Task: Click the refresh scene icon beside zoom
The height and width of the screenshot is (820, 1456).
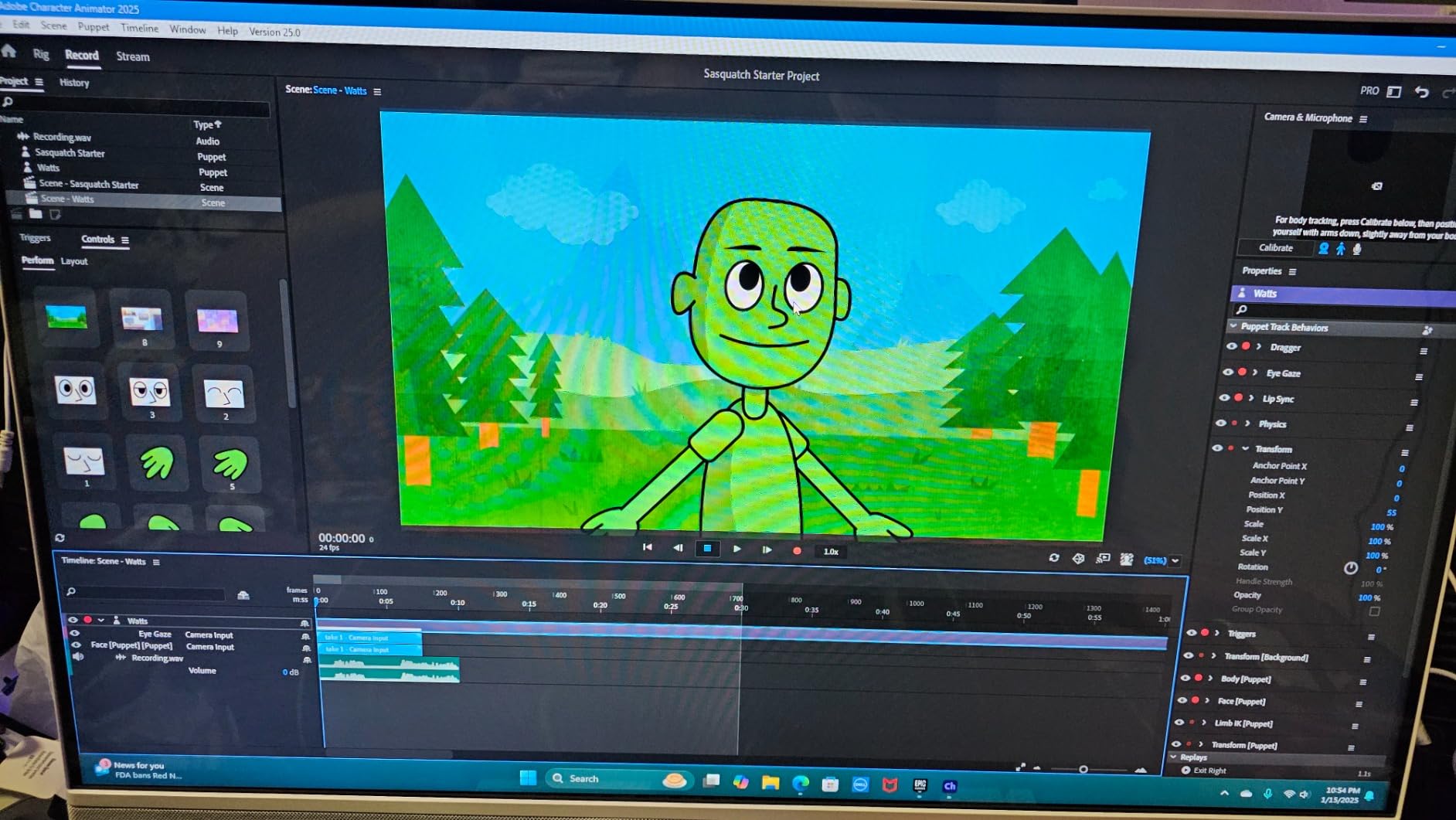Action: [1053, 558]
